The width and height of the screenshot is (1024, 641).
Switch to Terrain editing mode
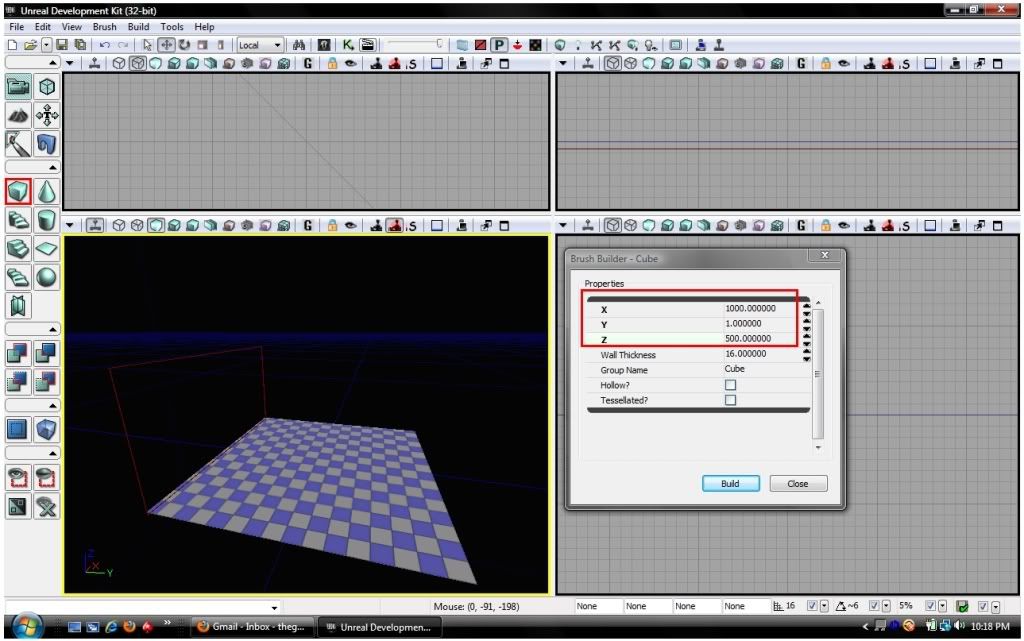coord(18,116)
